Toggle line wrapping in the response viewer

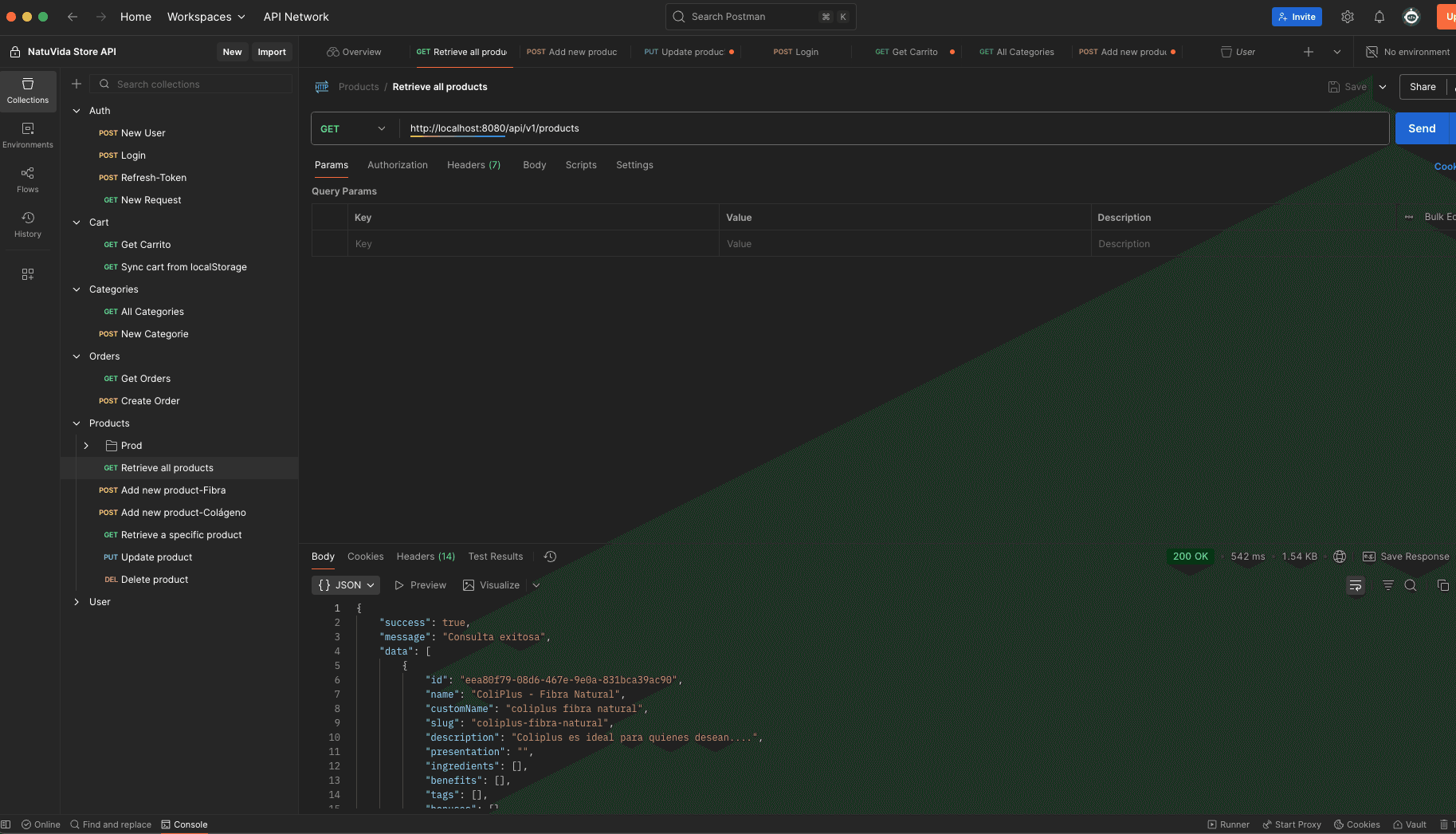pos(1356,585)
